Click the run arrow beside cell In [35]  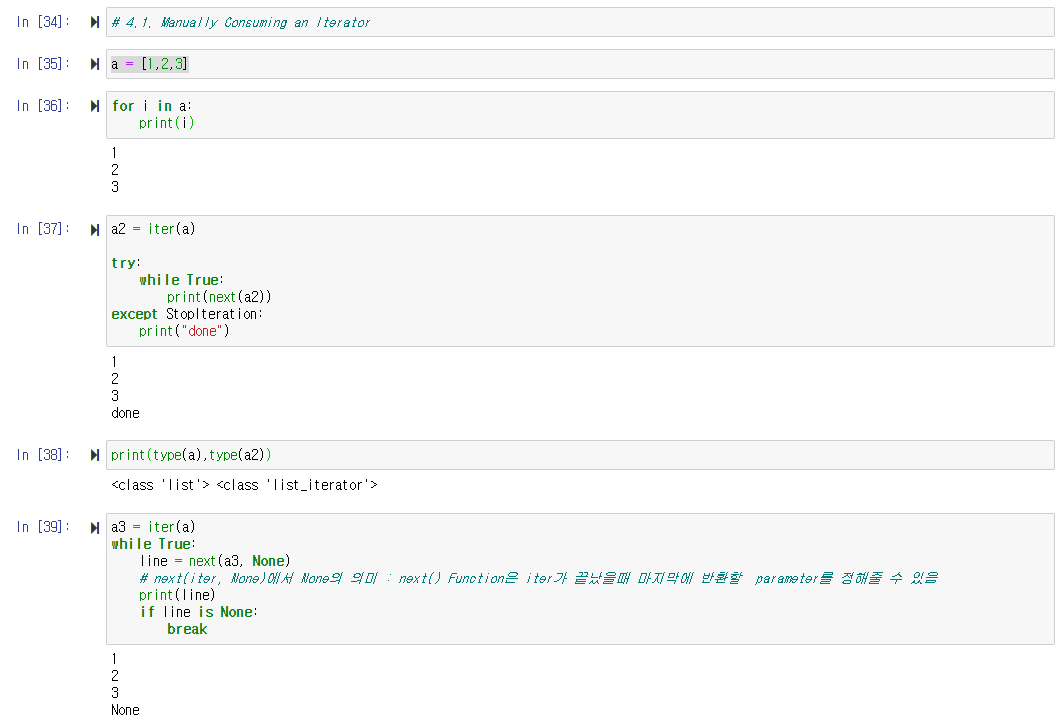coord(93,63)
